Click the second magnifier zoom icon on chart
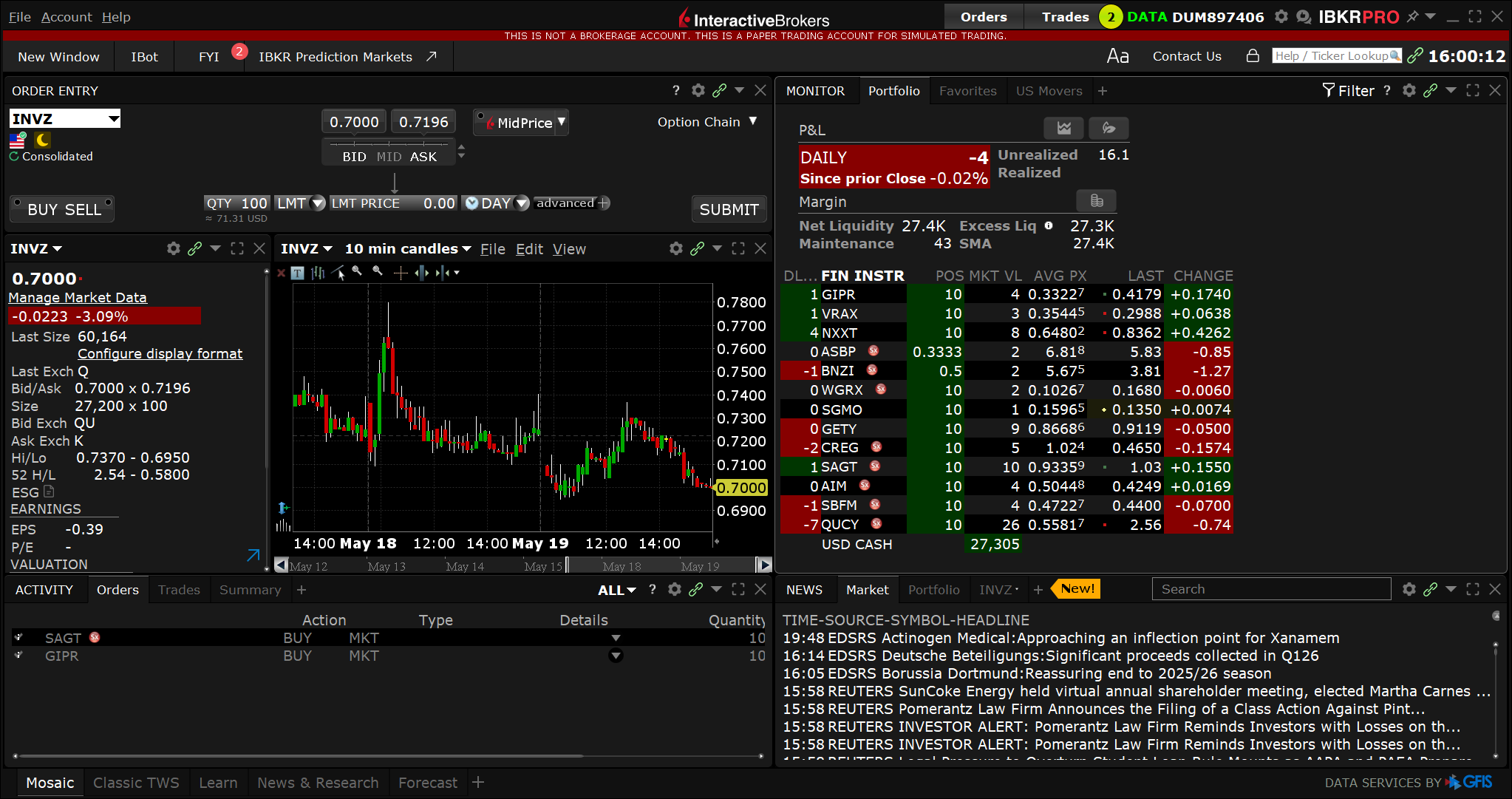 378,271
